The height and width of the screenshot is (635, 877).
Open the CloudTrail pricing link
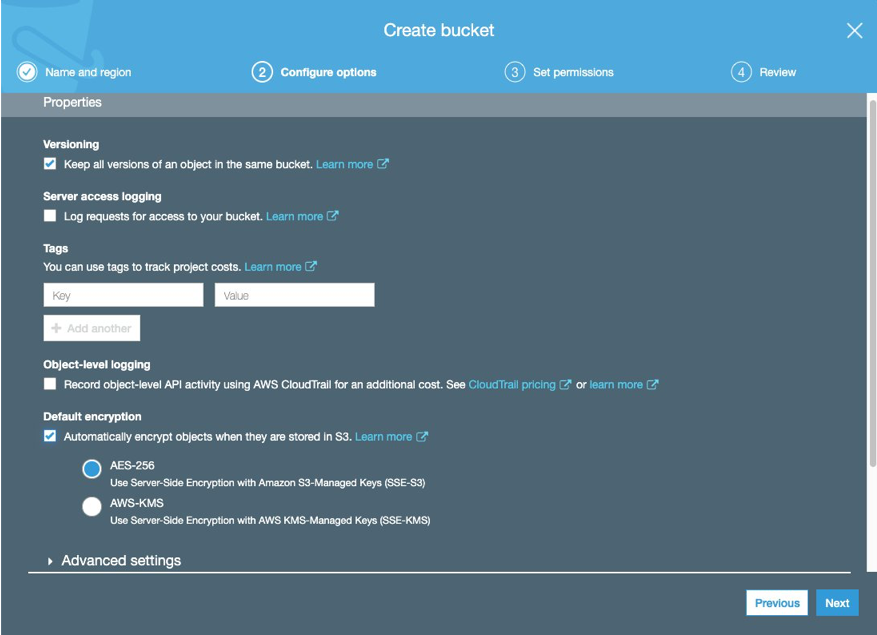tap(512, 385)
